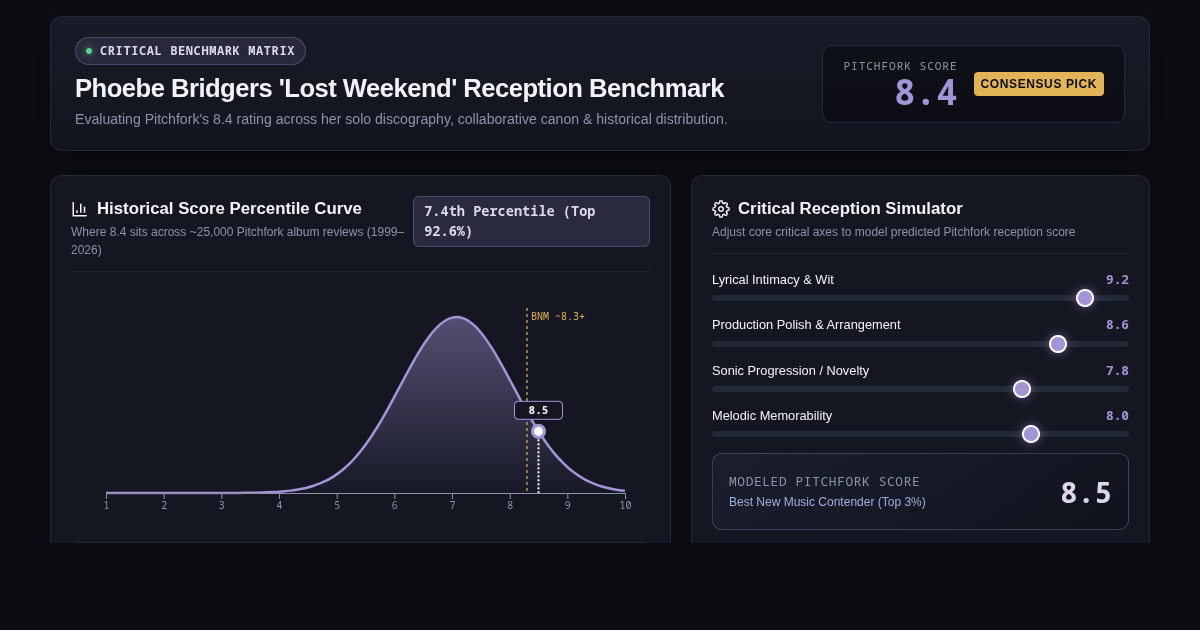1200x630 pixels.
Task: Click the Pitchfork Score 8.4 value
Action: point(925,93)
